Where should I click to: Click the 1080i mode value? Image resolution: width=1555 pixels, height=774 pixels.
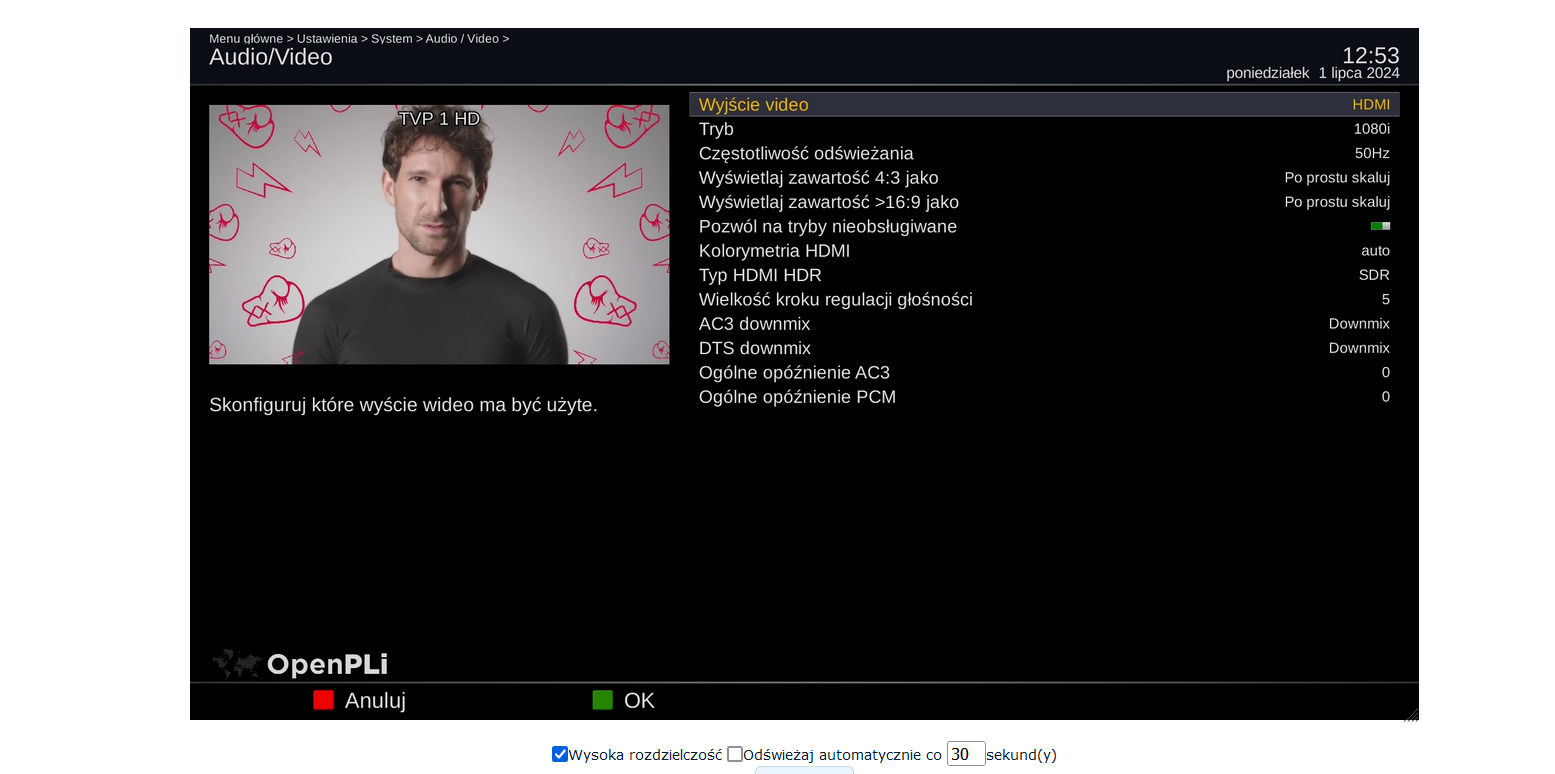[x=1372, y=129]
